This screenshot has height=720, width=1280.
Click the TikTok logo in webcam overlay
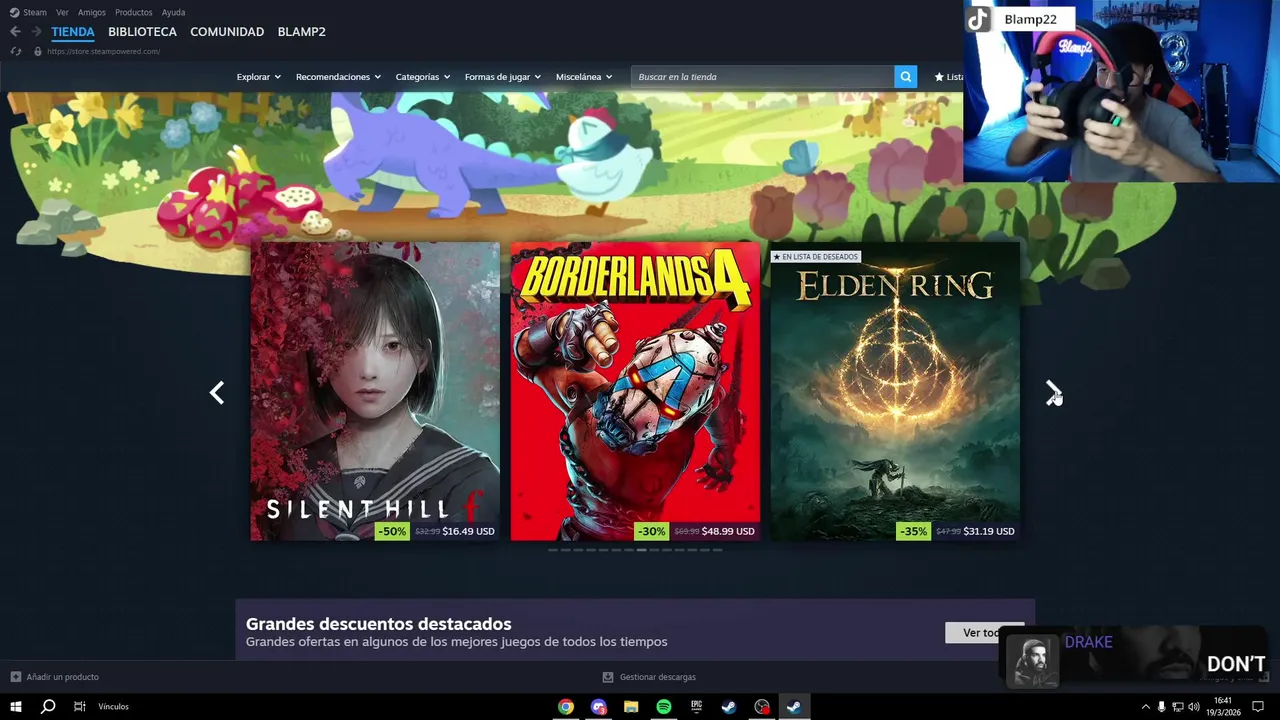tap(978, 20)
